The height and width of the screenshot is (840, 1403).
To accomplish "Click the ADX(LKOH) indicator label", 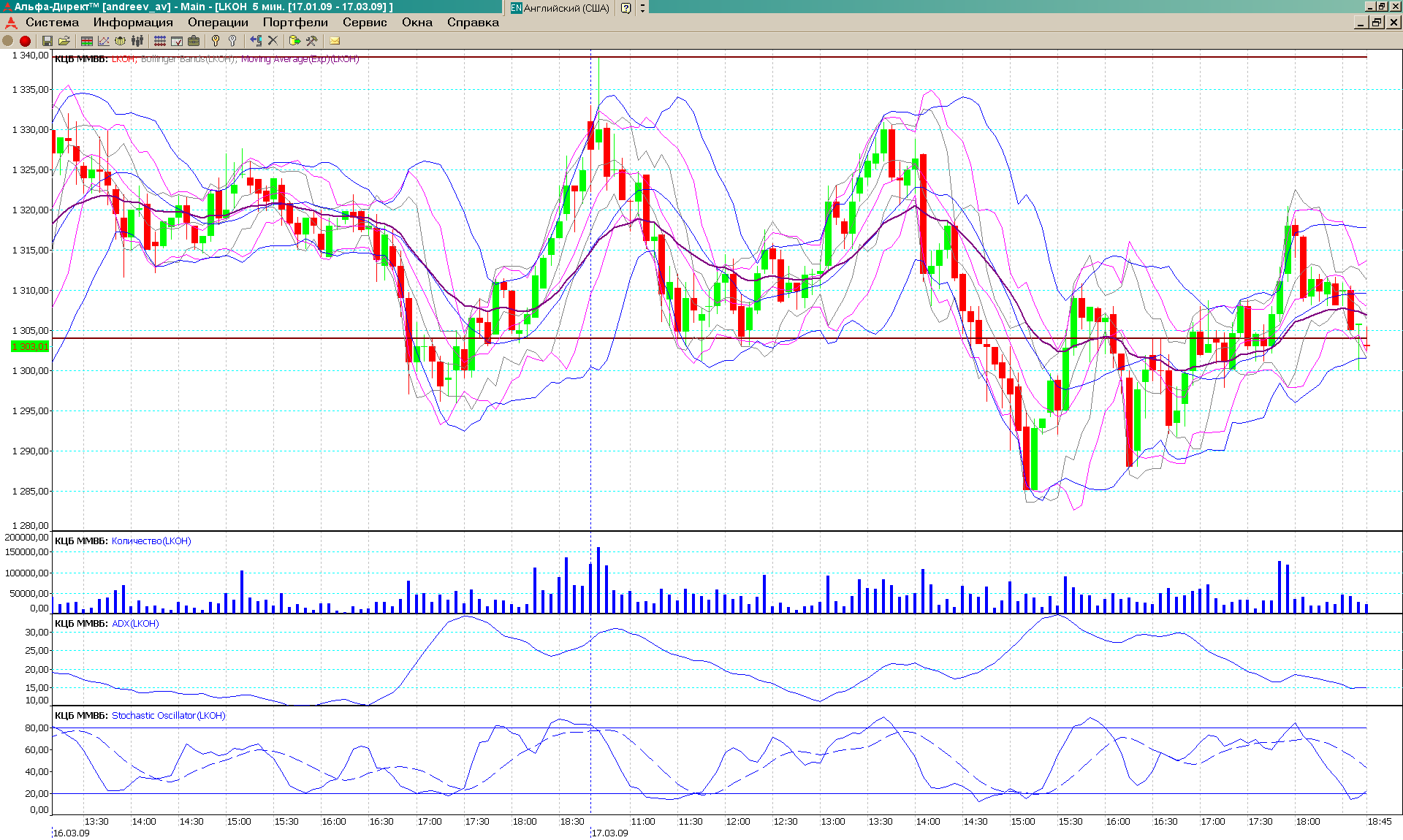I will [x=135, y=624].
